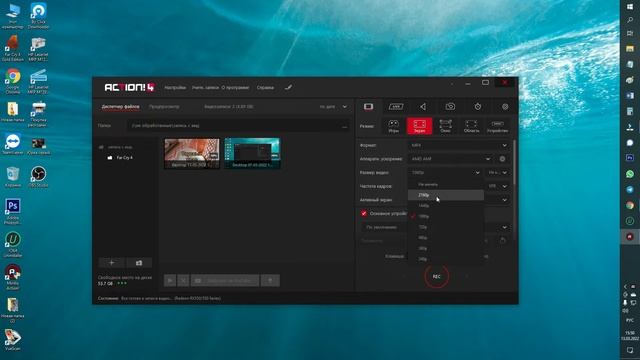Add a new folder with the plus button
The image size is (640, 360).
(x=111, y=263)
